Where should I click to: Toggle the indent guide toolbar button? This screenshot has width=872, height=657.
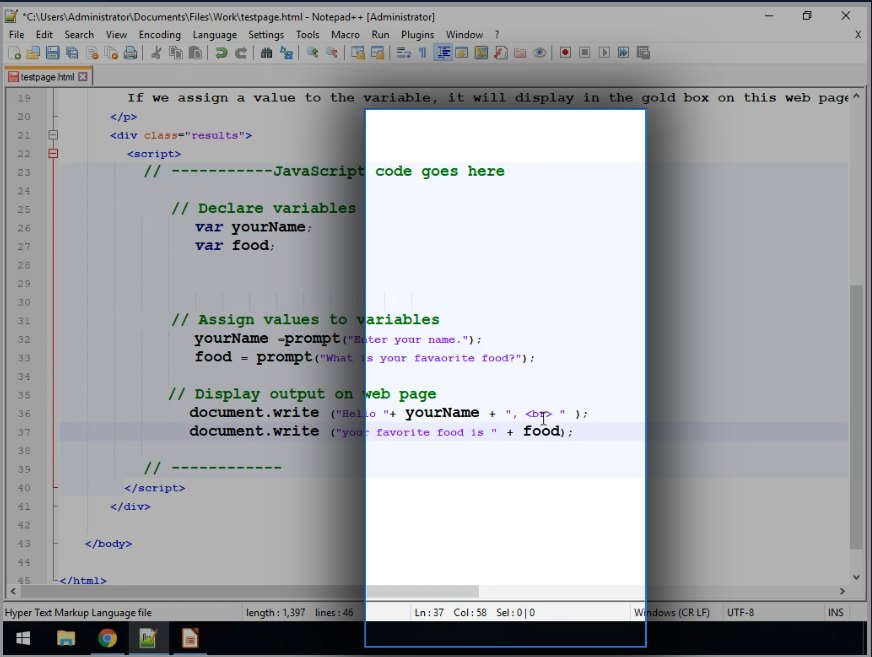point(443,53)
